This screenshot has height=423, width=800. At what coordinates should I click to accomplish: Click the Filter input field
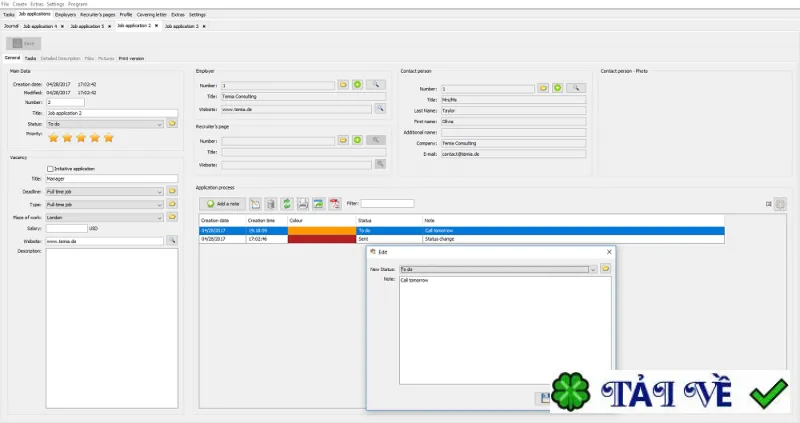(x=387, y=204)
